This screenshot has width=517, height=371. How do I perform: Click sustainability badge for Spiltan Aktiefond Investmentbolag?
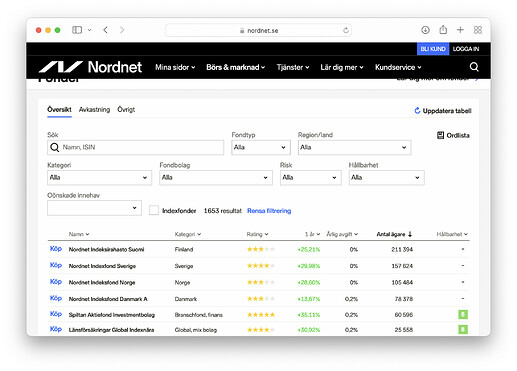(463, 314)
